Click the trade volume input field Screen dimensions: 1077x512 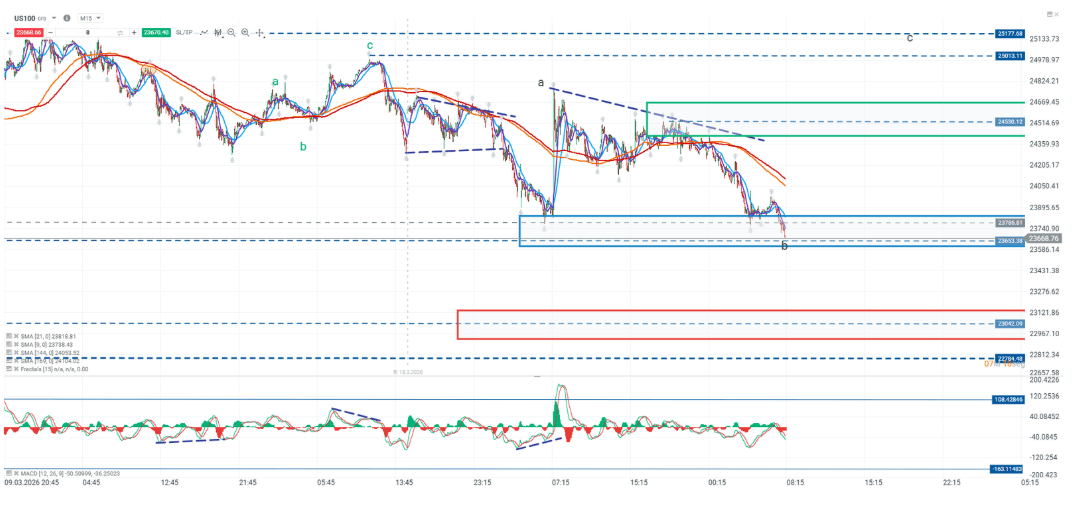(x=88, y=33)
